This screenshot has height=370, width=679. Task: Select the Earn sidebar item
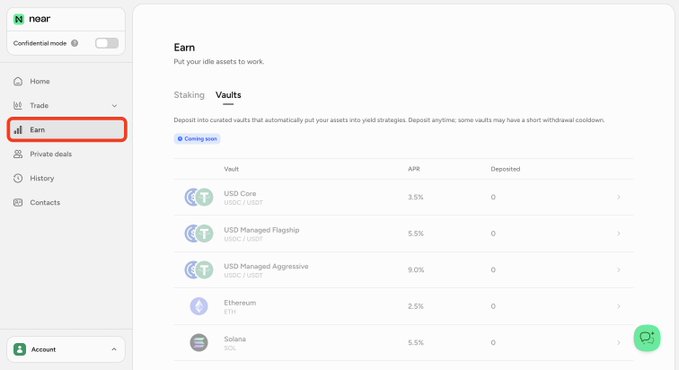(67, 130)
